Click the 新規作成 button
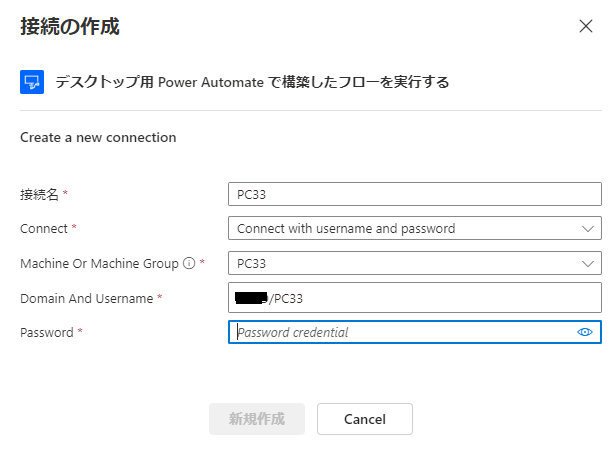 pos(256,419)
